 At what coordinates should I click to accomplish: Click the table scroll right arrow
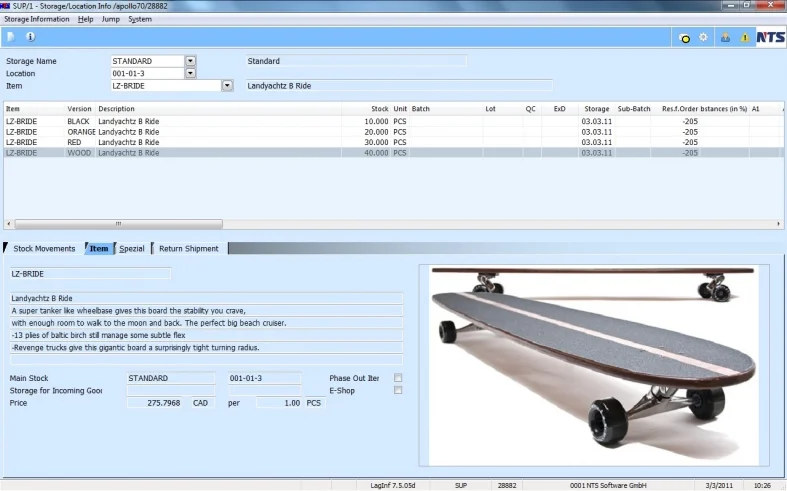pyautogui.click(x=778, y=224)
